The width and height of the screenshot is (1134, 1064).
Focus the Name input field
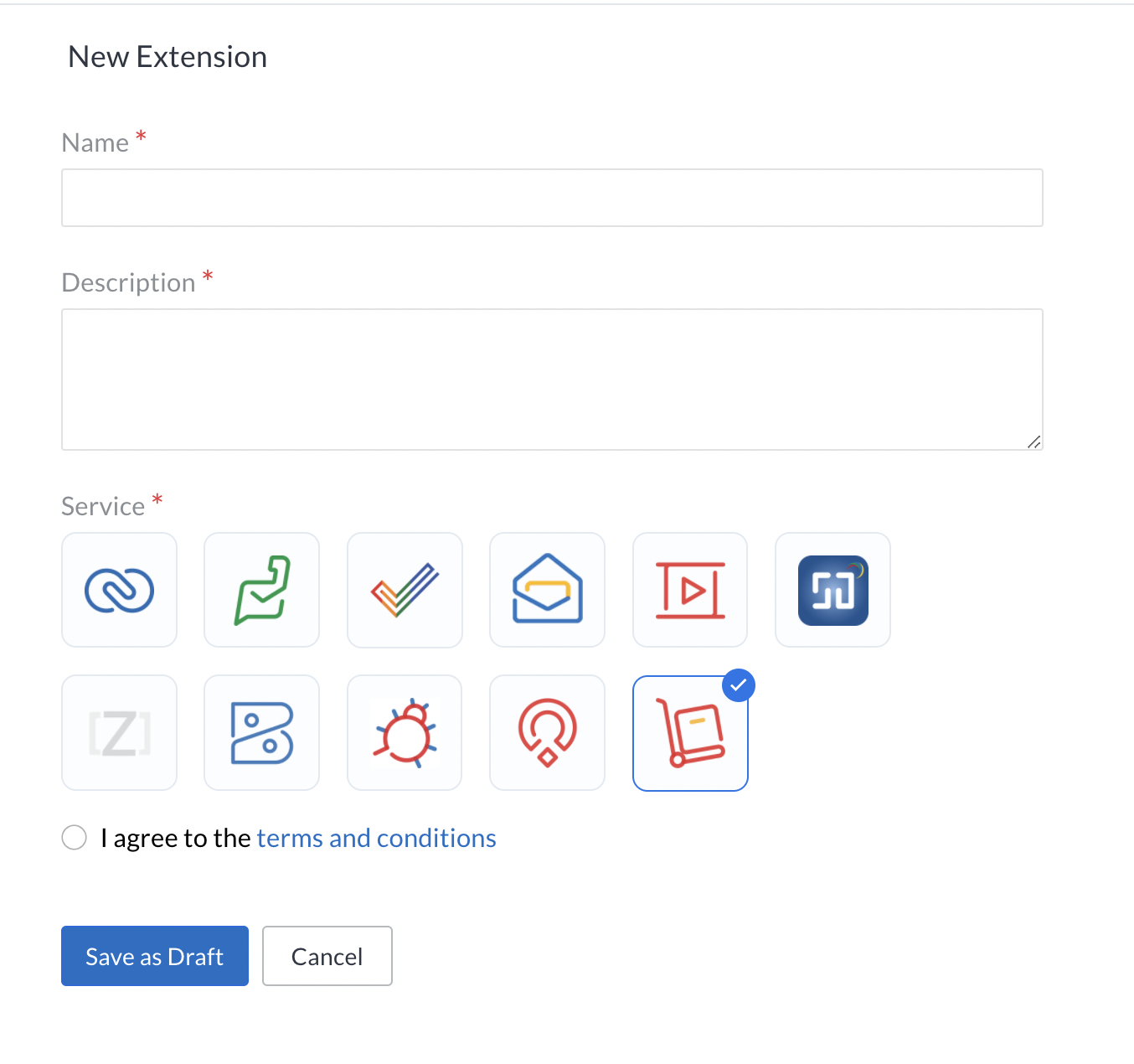click(552, 198)
